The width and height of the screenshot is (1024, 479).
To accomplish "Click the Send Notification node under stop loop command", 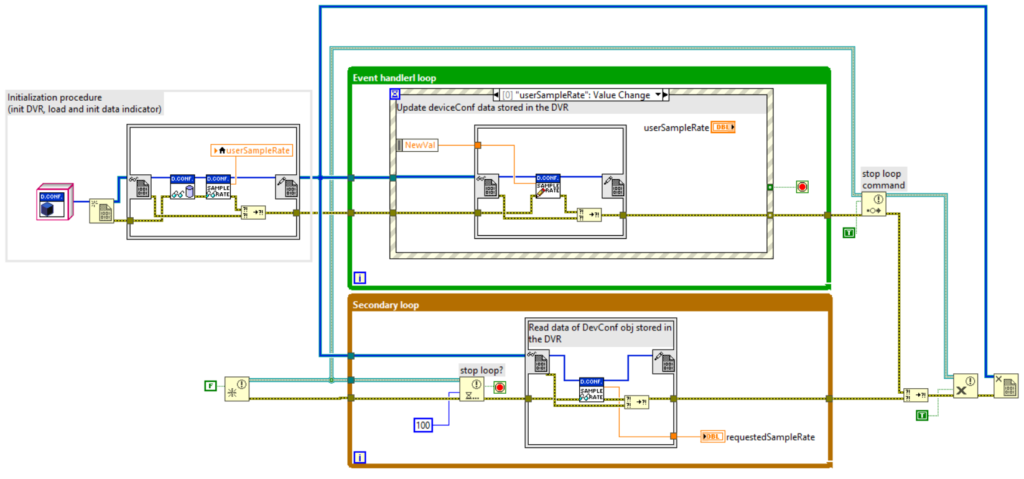I will (873, 204).
